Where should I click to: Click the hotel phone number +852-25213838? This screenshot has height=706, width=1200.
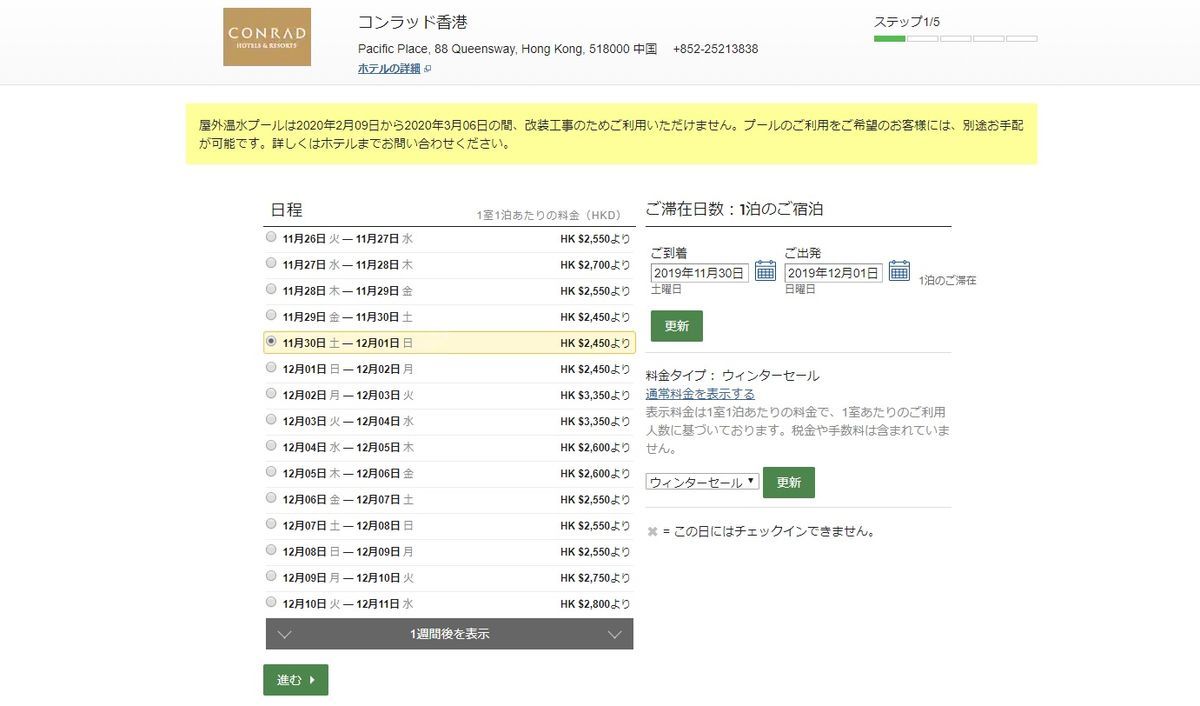coord(715,49)
